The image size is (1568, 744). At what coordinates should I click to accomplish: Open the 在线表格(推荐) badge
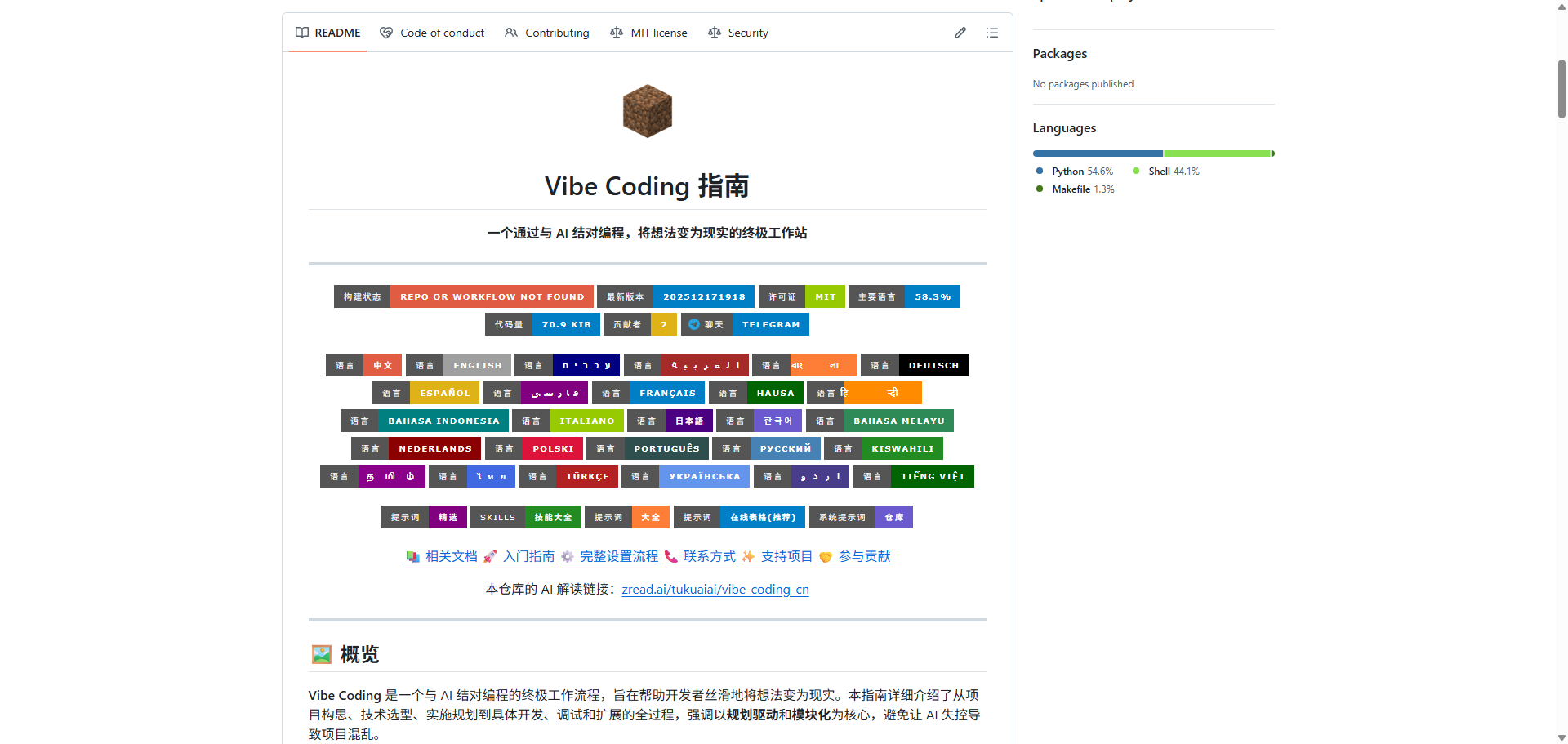740,517
